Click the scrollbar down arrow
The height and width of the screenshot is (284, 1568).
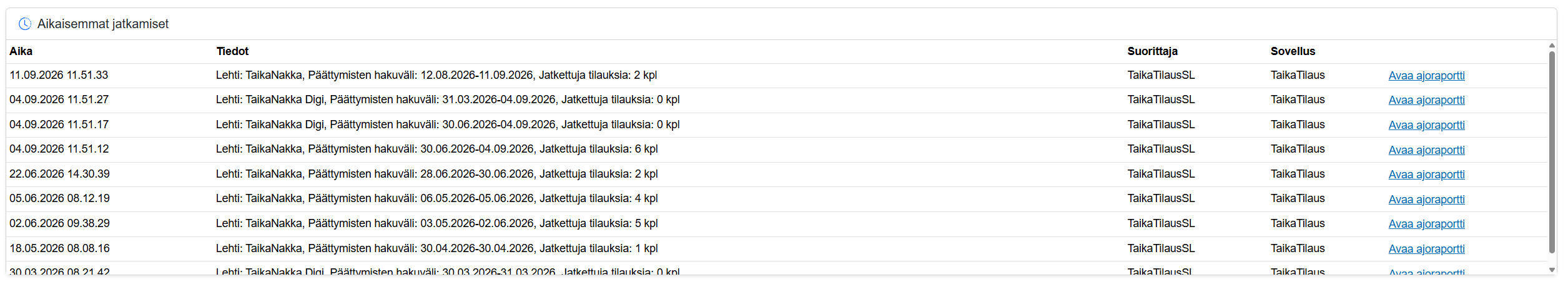1552,270
